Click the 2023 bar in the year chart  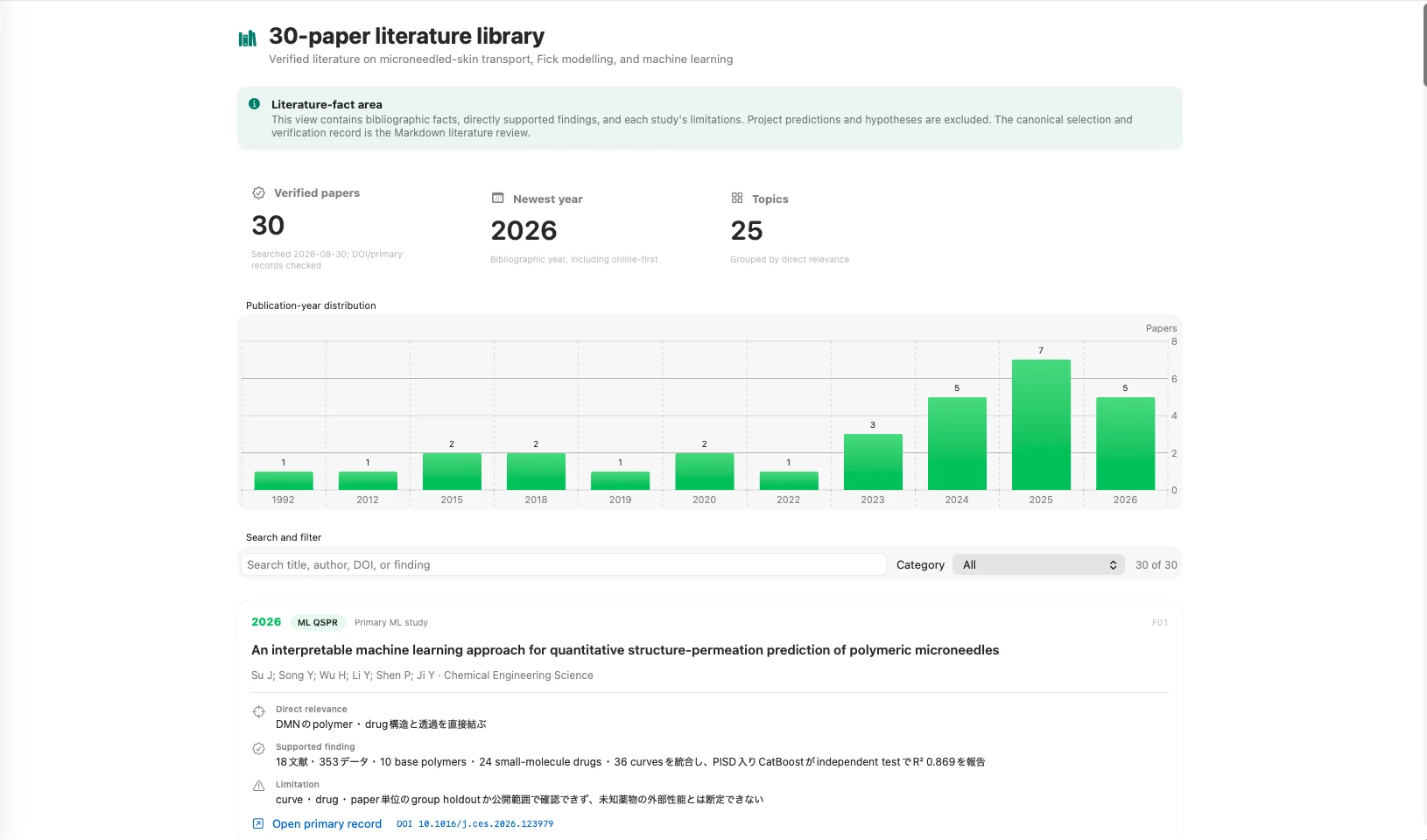click(873, 462)
